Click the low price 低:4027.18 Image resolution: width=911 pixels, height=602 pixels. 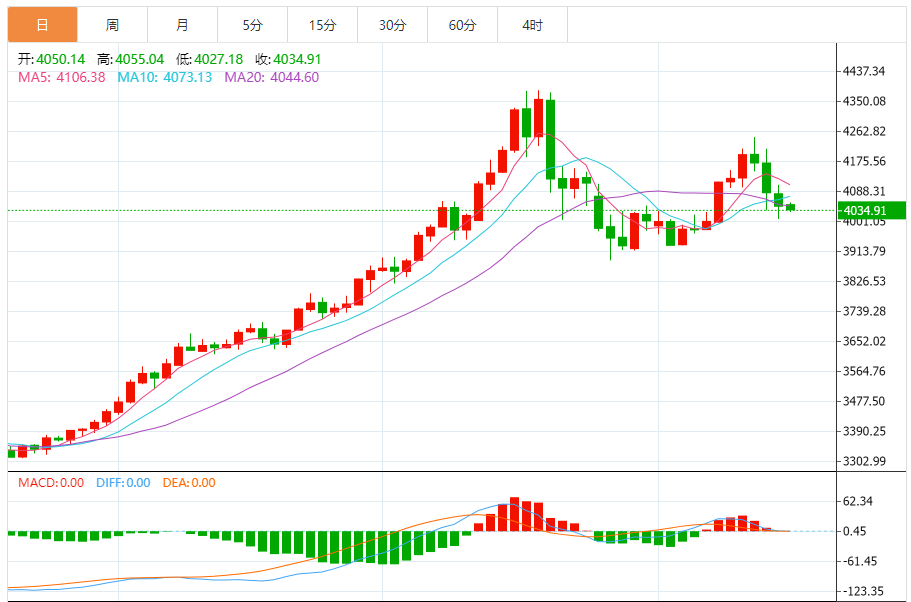click(x=210, y=59)
